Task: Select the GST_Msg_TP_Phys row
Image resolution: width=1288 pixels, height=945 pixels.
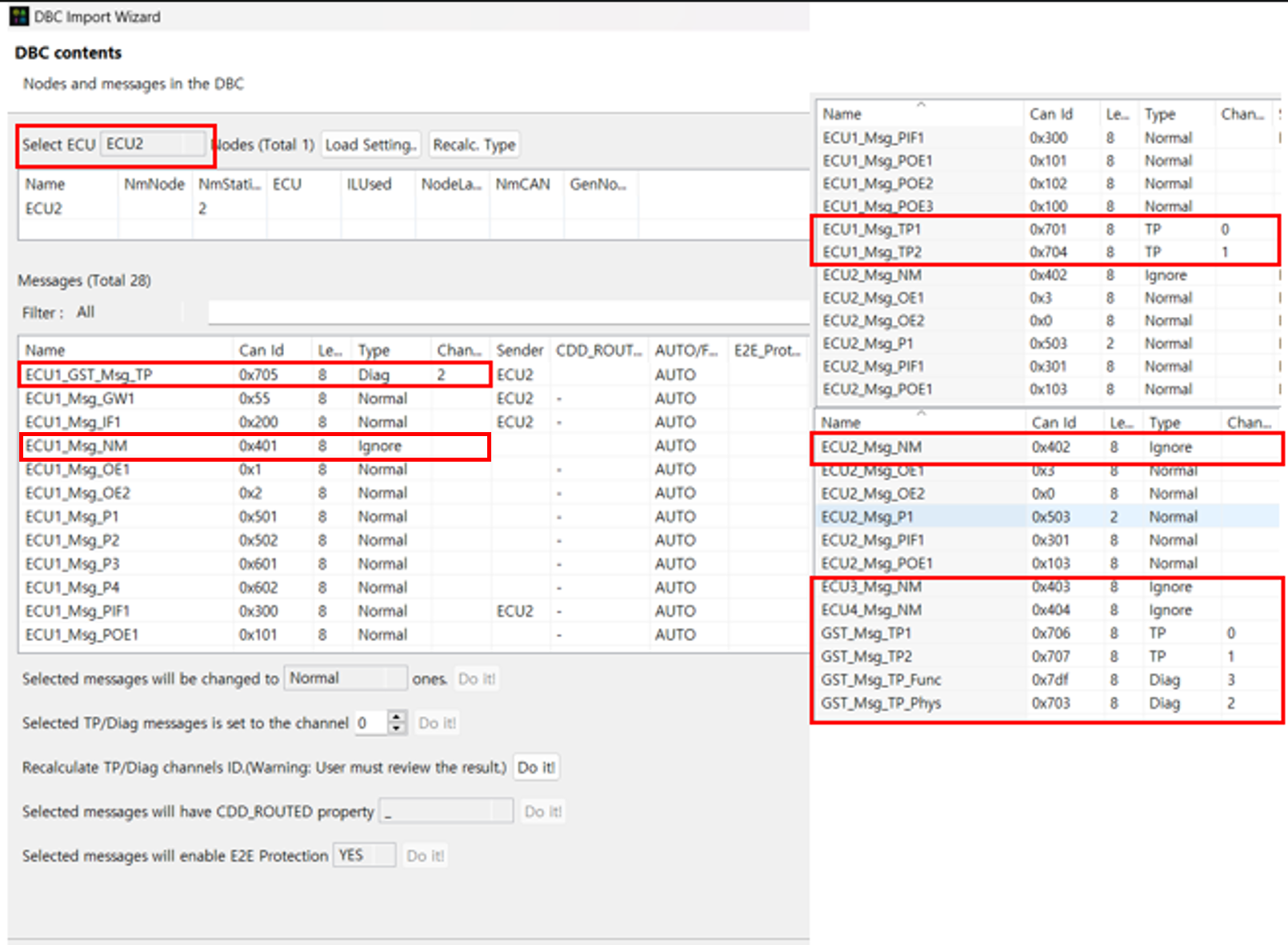Action: click(1048, 703)
